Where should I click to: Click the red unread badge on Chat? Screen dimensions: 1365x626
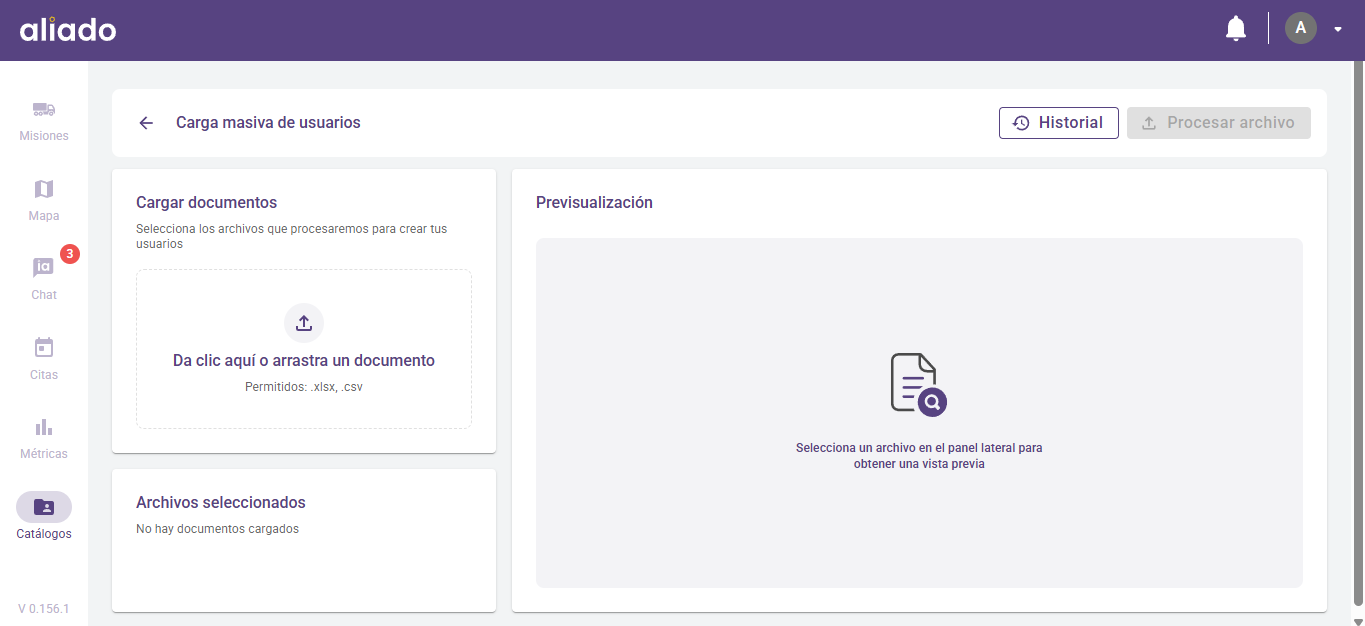(x=69, y=254)
